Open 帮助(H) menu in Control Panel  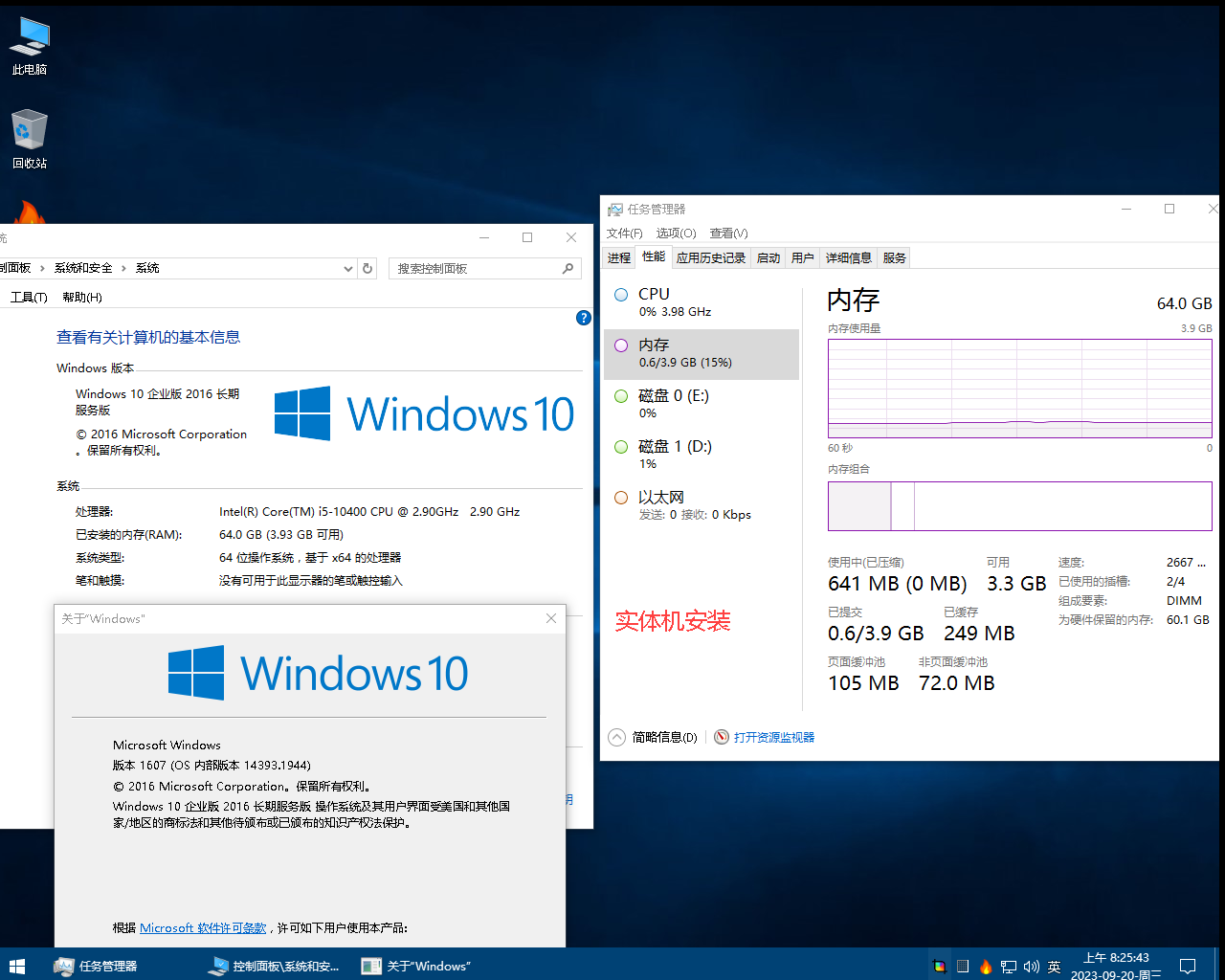[82, 297]
